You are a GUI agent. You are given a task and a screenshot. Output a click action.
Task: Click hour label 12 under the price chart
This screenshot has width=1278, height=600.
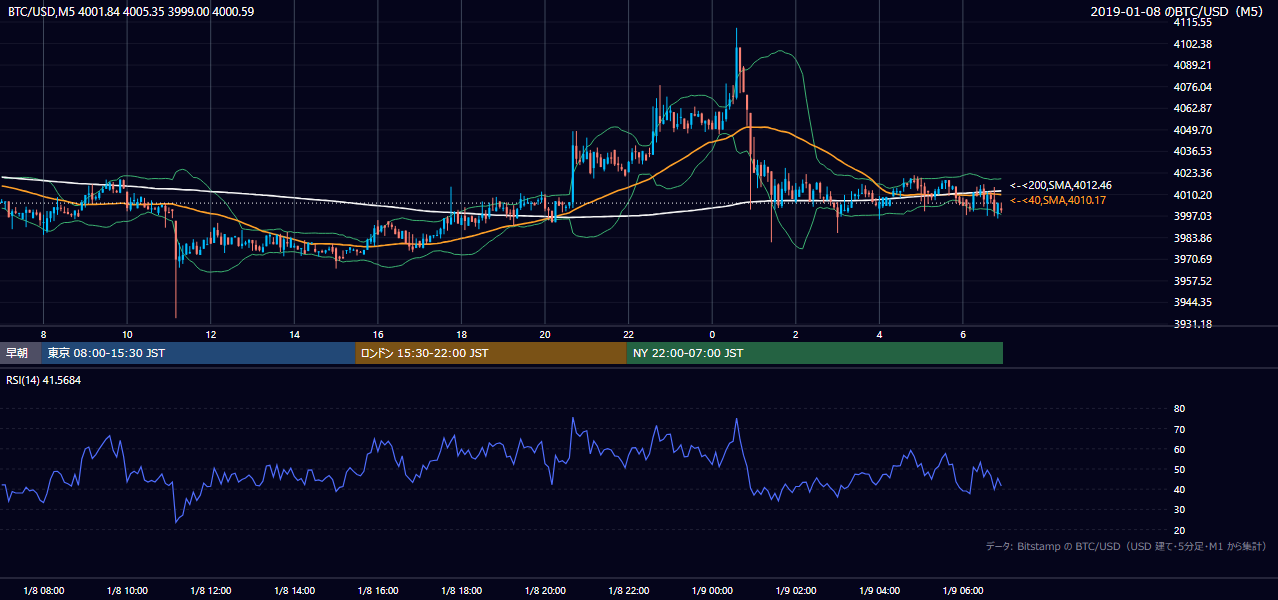pos(211,334)
